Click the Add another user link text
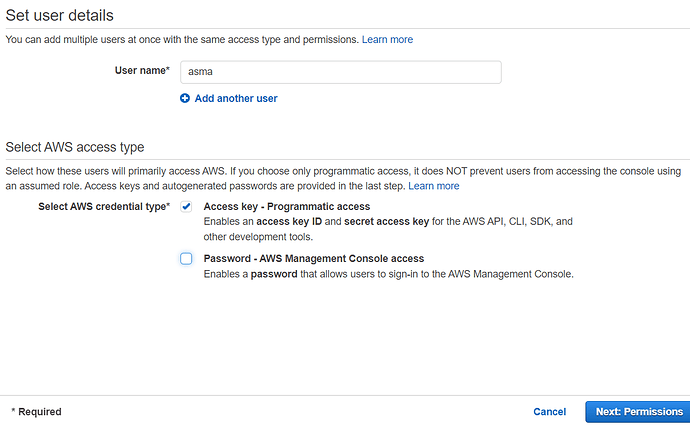 click(236, 98)
